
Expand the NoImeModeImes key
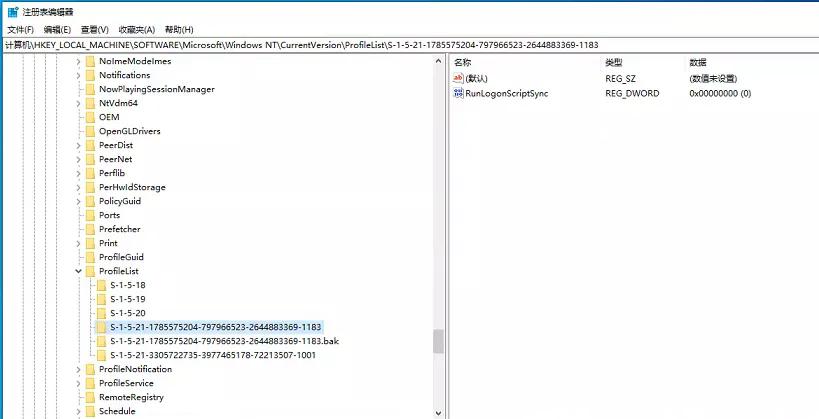click(78, 62)
